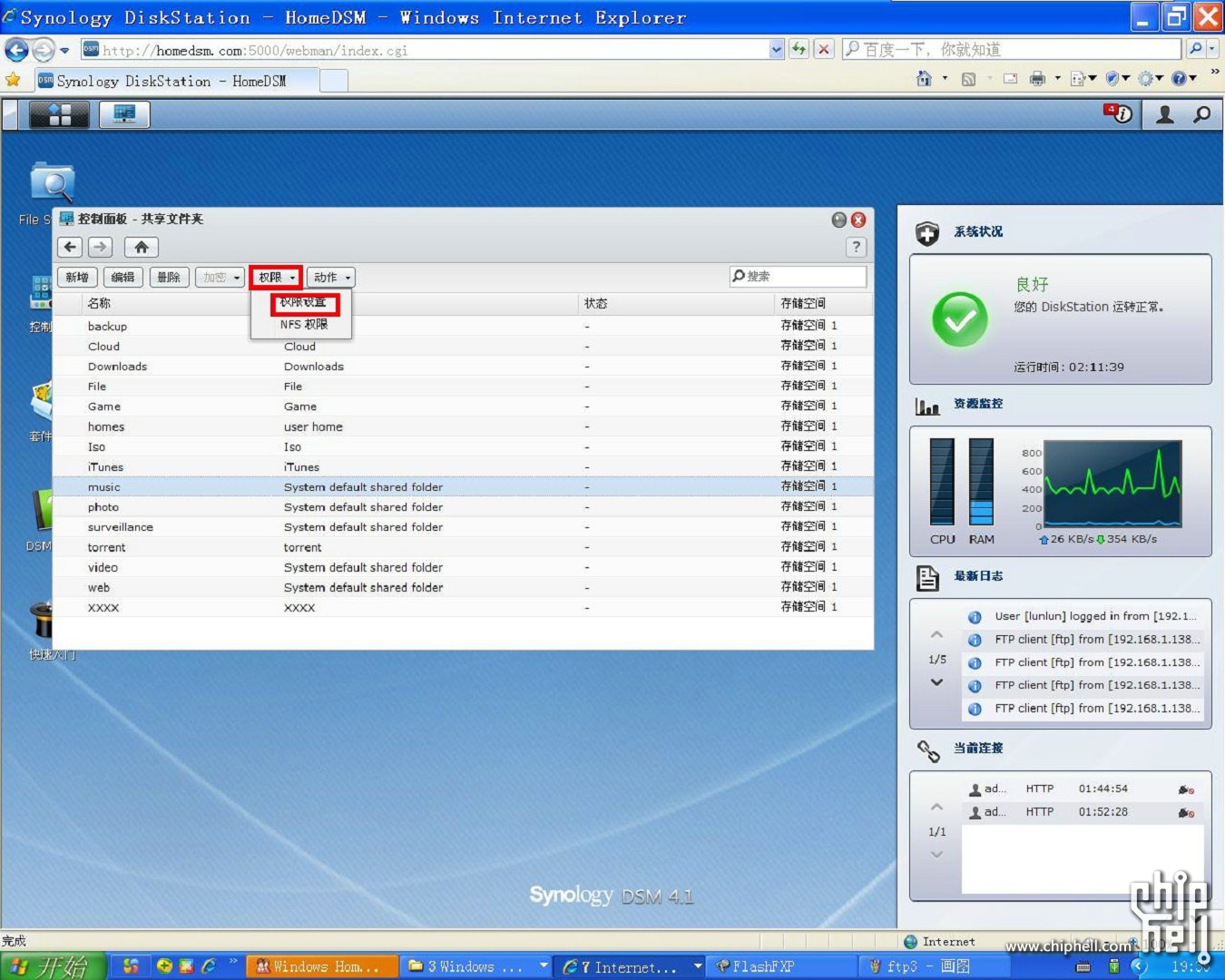Viewport: 1225px width, 980px height.
Task: Click the IE 百度 search box
Action: 1012,49
